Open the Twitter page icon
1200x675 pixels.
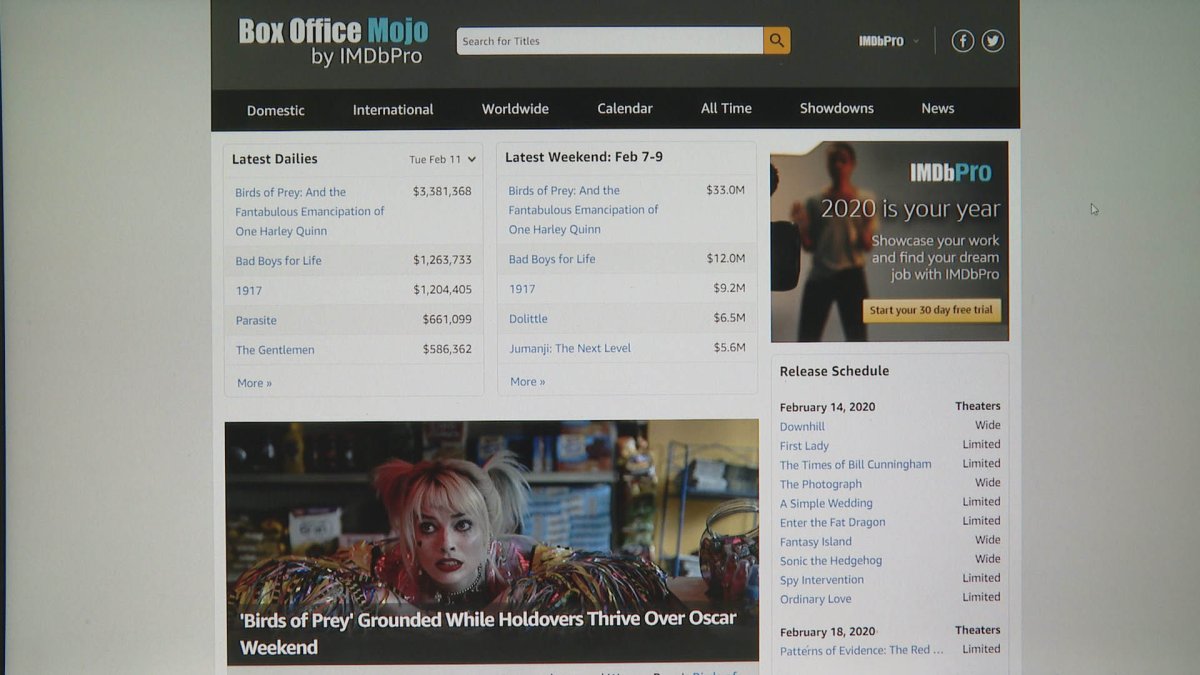(992, 41)
